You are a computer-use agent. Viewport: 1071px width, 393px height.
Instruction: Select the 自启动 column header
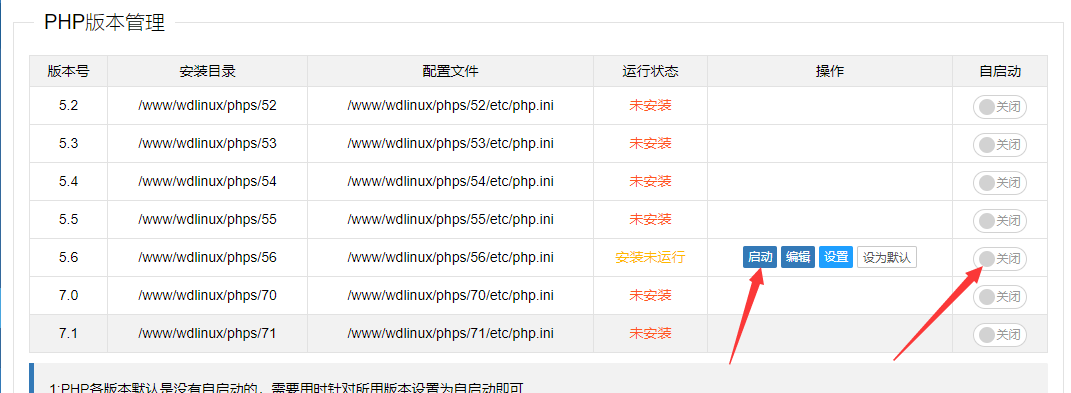1000,71
